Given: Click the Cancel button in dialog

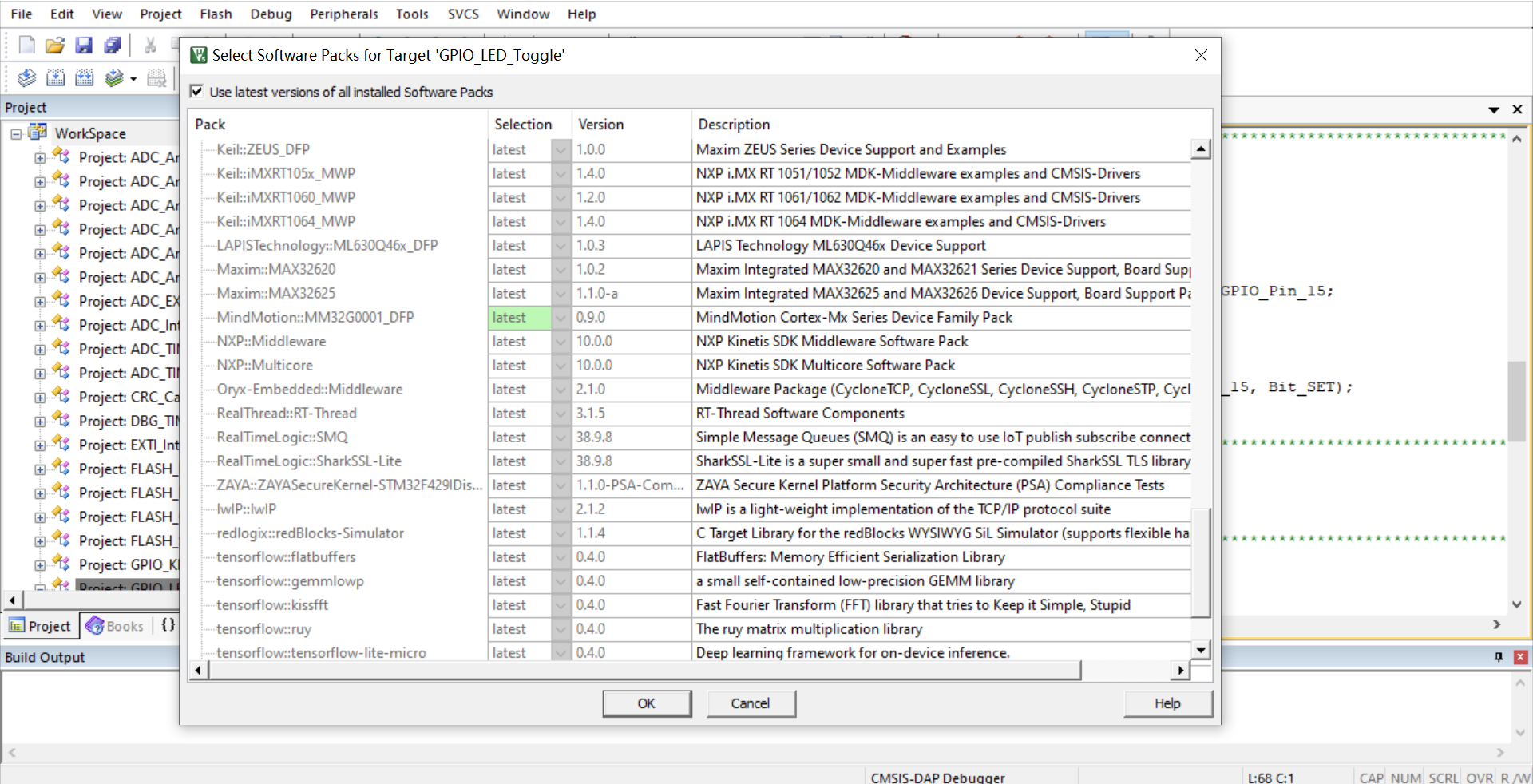Looking at the screenshot, I should [x=750, y=703].
